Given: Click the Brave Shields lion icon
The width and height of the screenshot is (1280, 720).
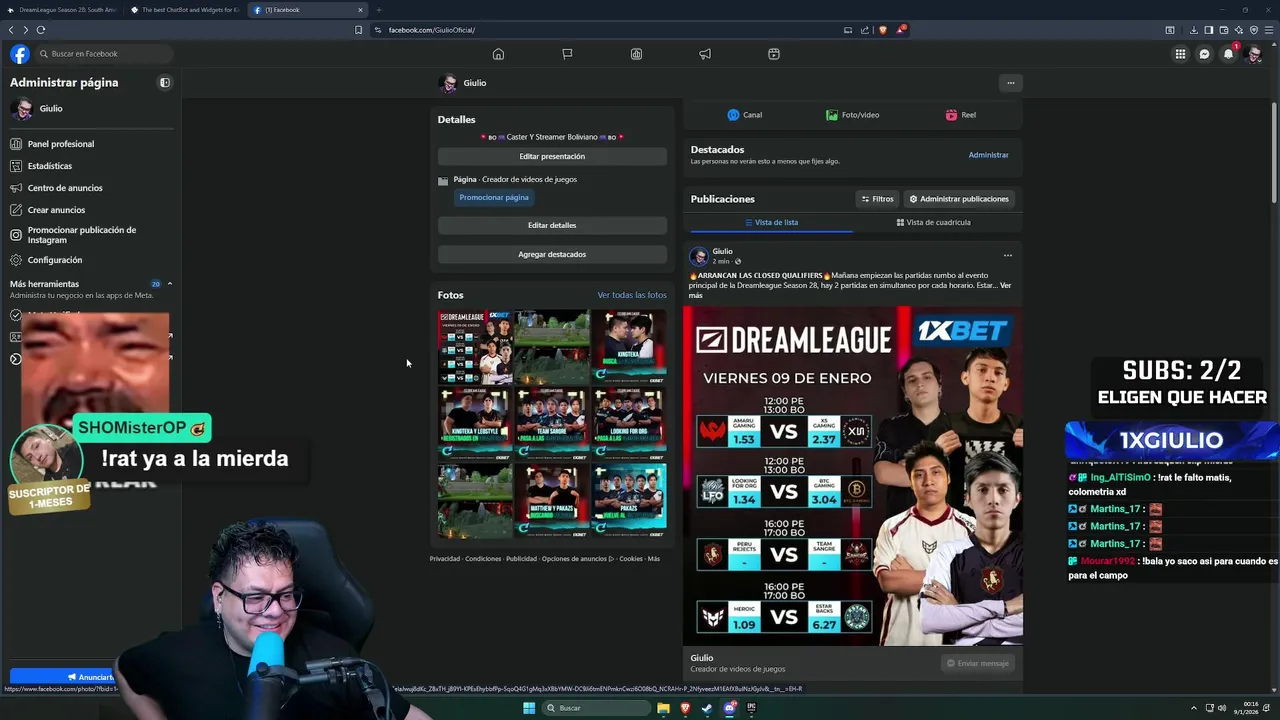Looking at the screenshot, I should [882, 30].
